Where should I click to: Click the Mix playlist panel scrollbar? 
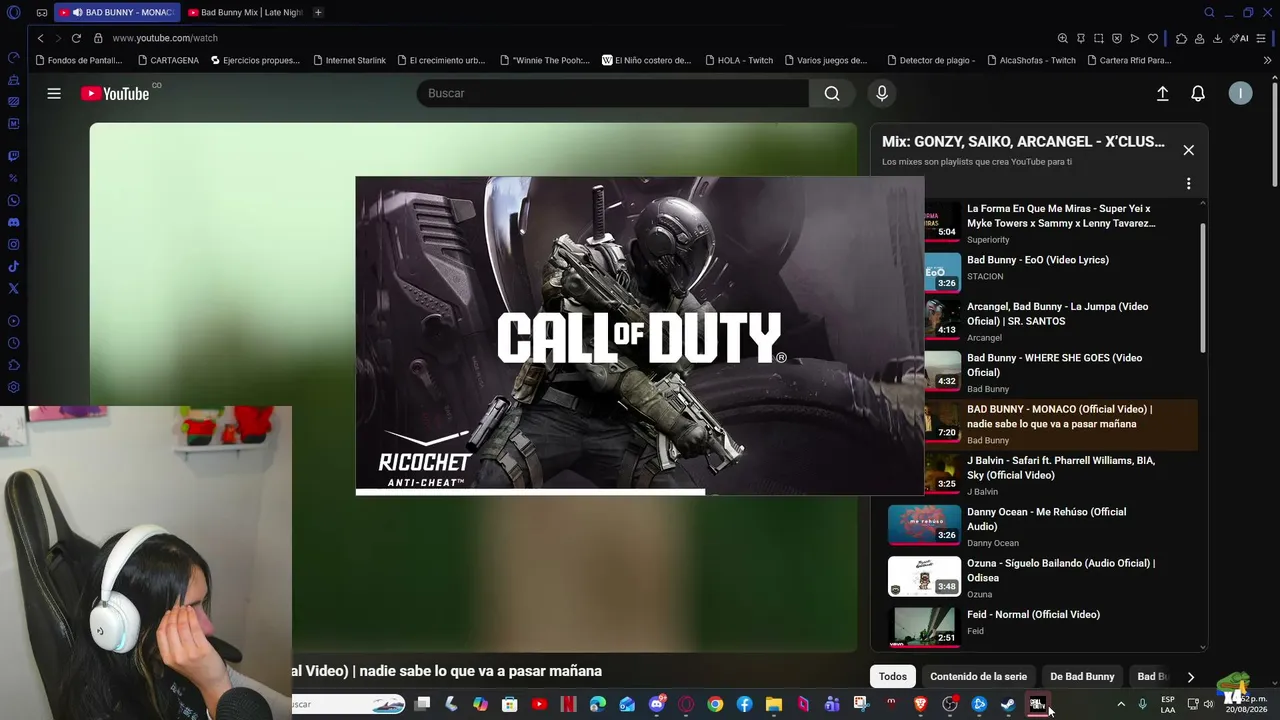[1202, 286]
